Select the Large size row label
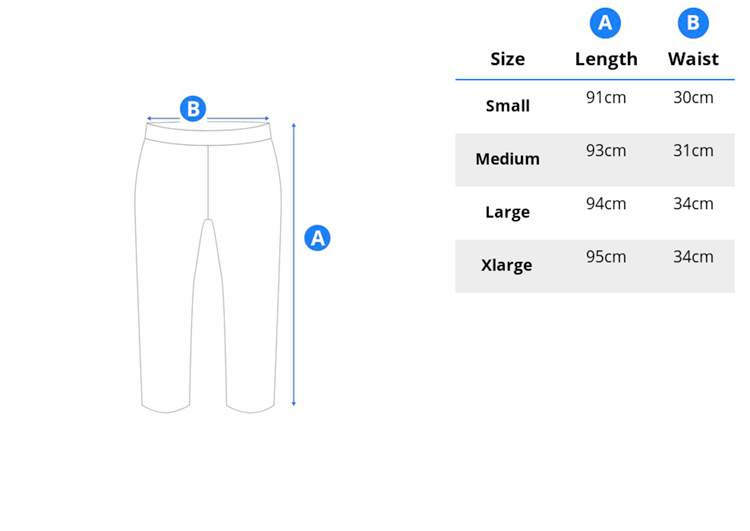750x531 pixels. tap(507, 212)
